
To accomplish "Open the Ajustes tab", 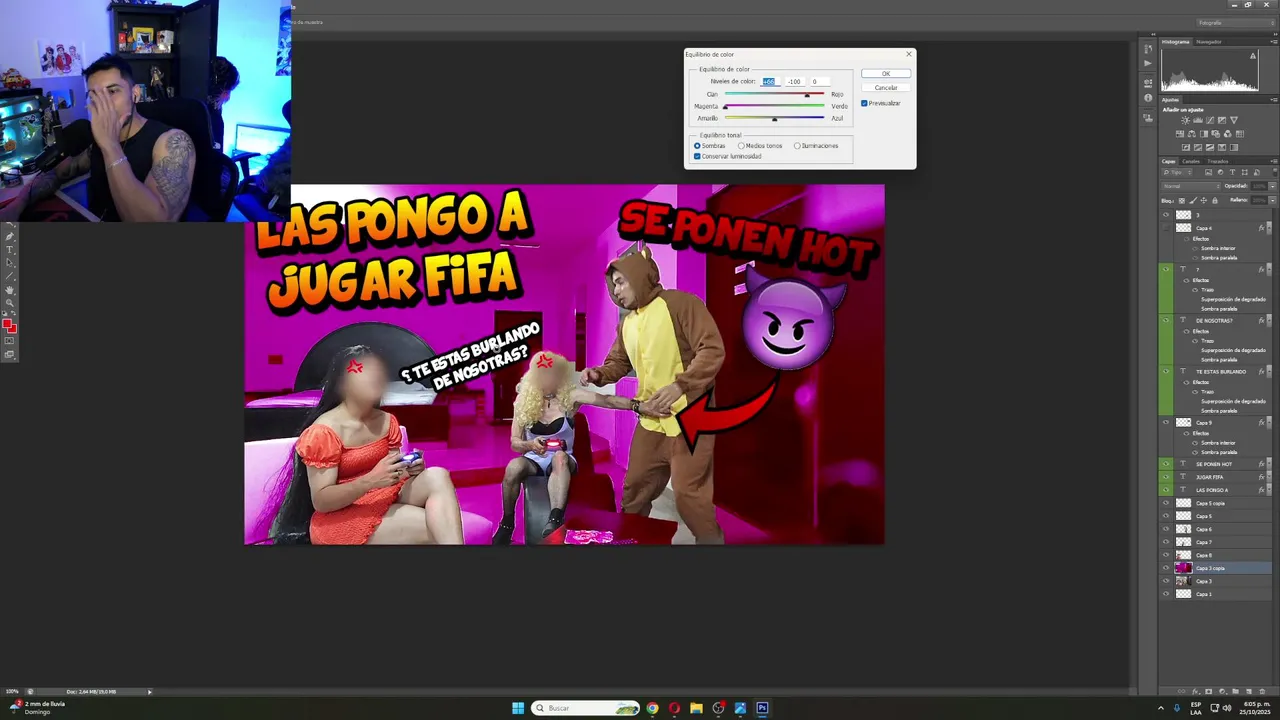I will 1170,100.
